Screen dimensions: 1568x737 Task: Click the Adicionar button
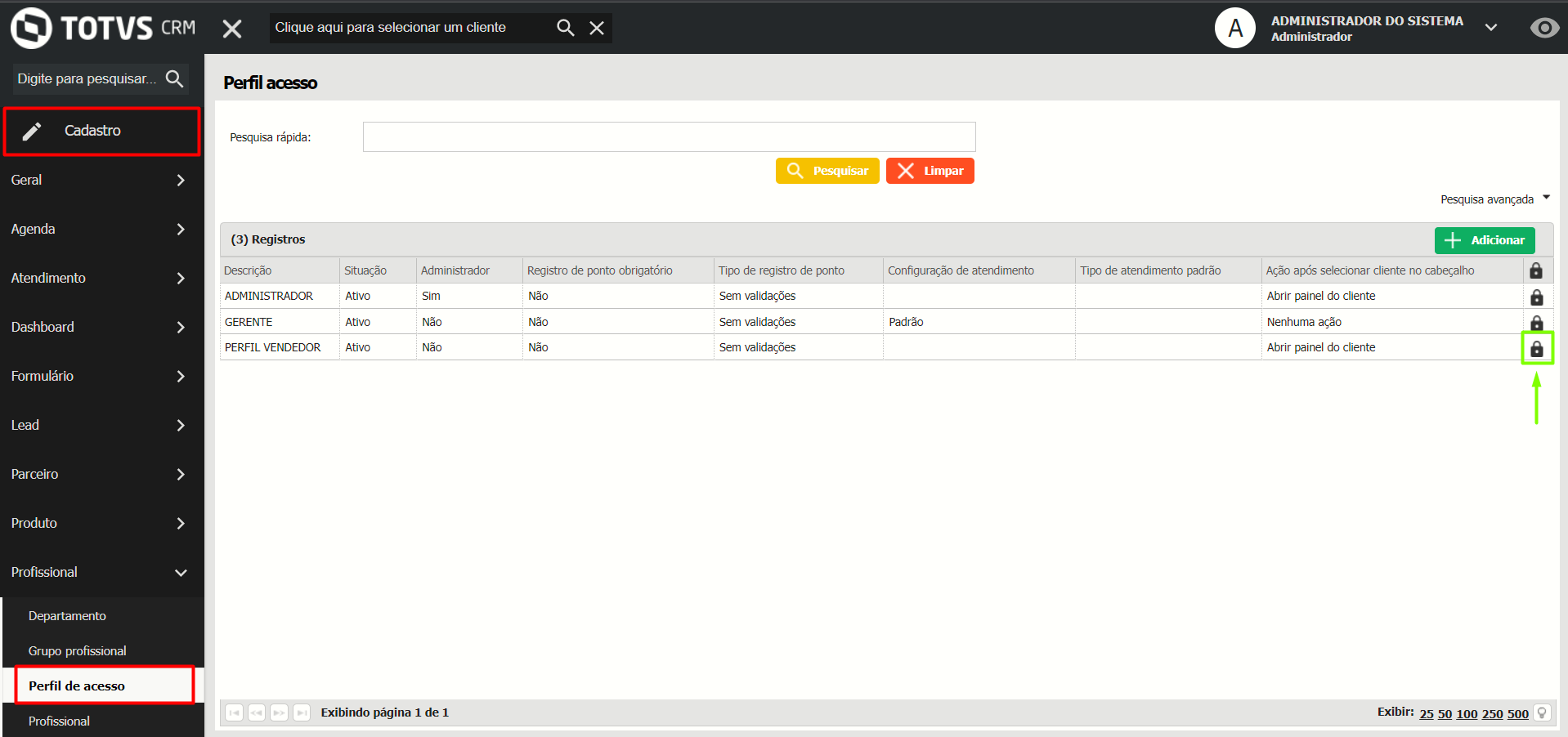(x=1485, y=240)
